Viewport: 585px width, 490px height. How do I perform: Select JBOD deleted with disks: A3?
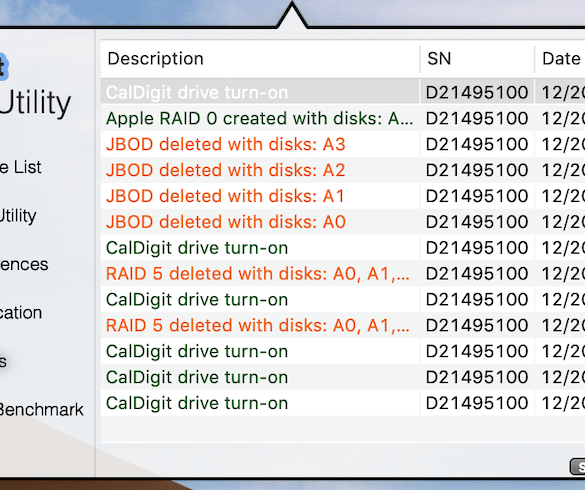pos(343,144)
